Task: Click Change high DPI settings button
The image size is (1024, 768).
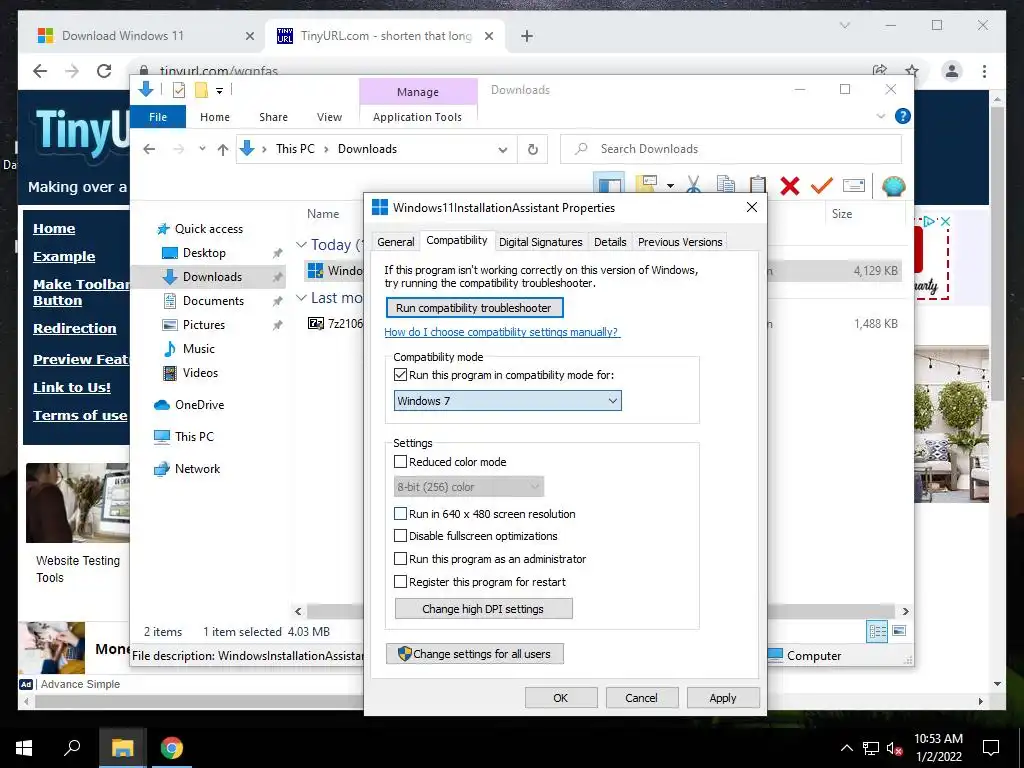Action: (x=483, y=609)
